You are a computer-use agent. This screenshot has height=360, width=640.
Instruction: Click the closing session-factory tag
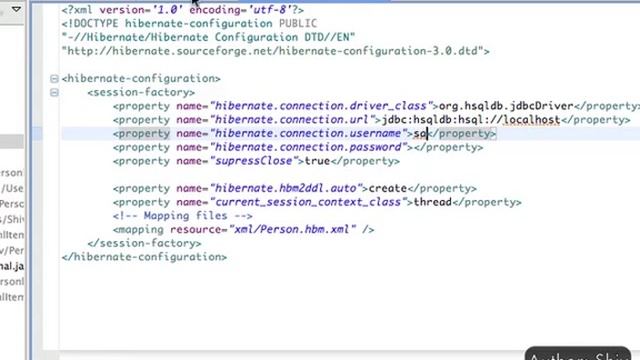coord(144,244)
